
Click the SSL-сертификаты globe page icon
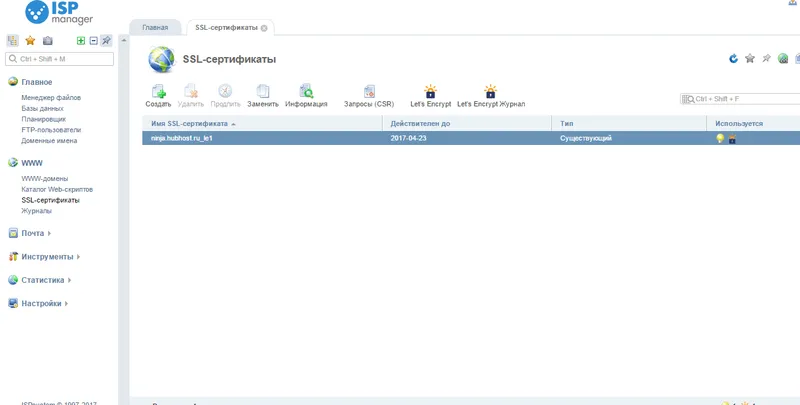tap(161, 60)
